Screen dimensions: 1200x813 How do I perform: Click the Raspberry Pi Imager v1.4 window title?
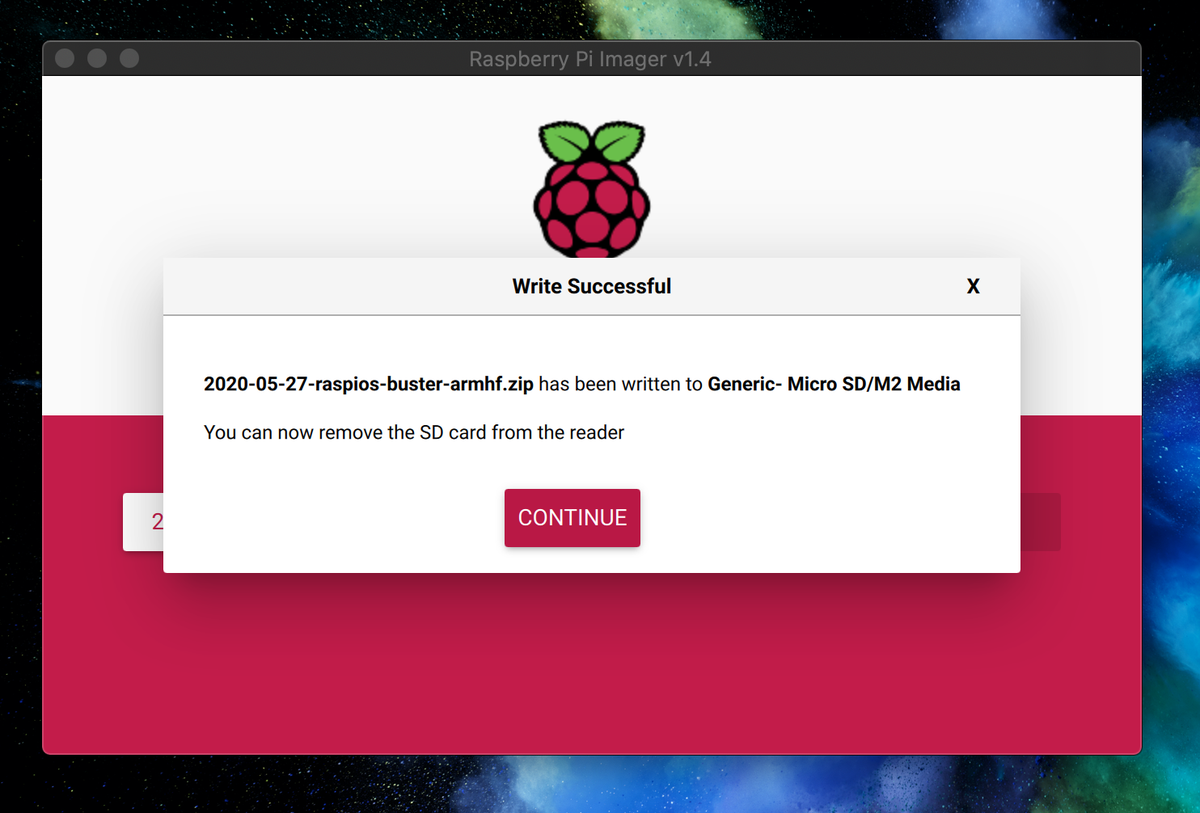click(590, 59)
